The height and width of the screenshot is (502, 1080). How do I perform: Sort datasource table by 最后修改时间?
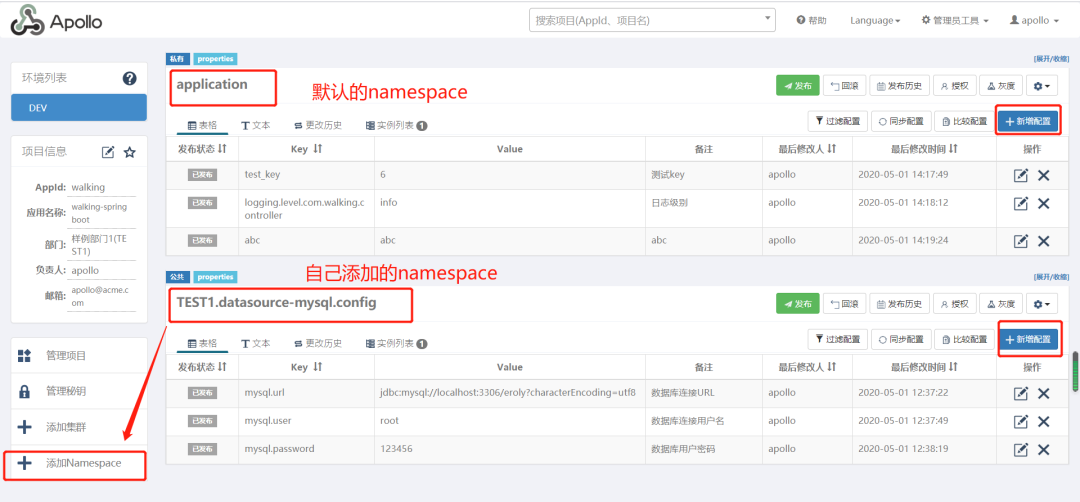953,367
